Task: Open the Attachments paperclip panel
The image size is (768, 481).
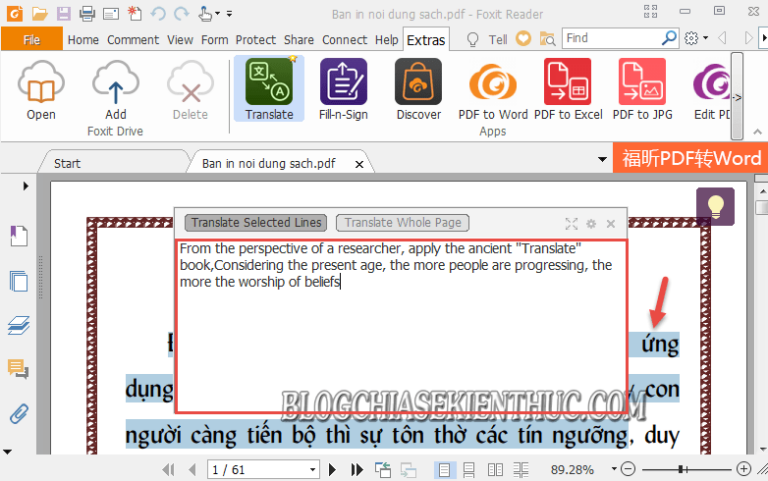Action: [19, 414]
